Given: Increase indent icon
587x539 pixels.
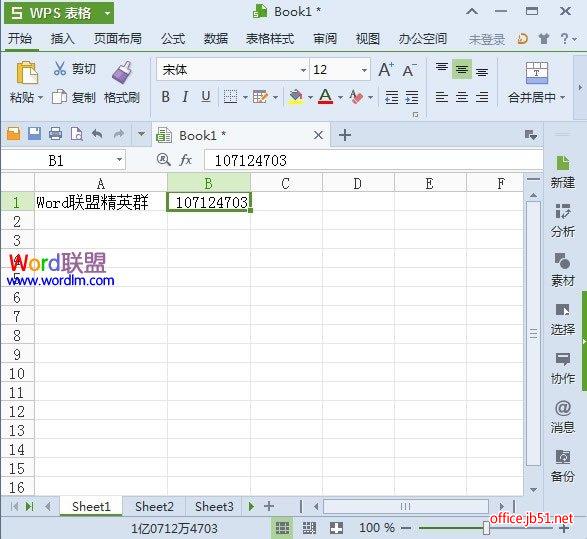Looking at the screenshot, I should tap(412, 97).
